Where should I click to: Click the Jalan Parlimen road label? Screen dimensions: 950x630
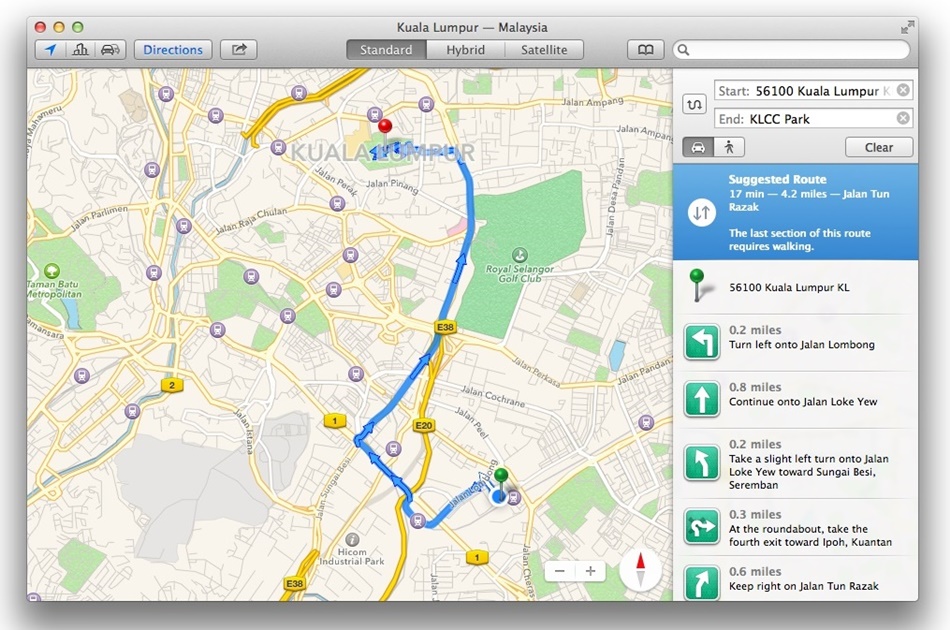[99, 218]
